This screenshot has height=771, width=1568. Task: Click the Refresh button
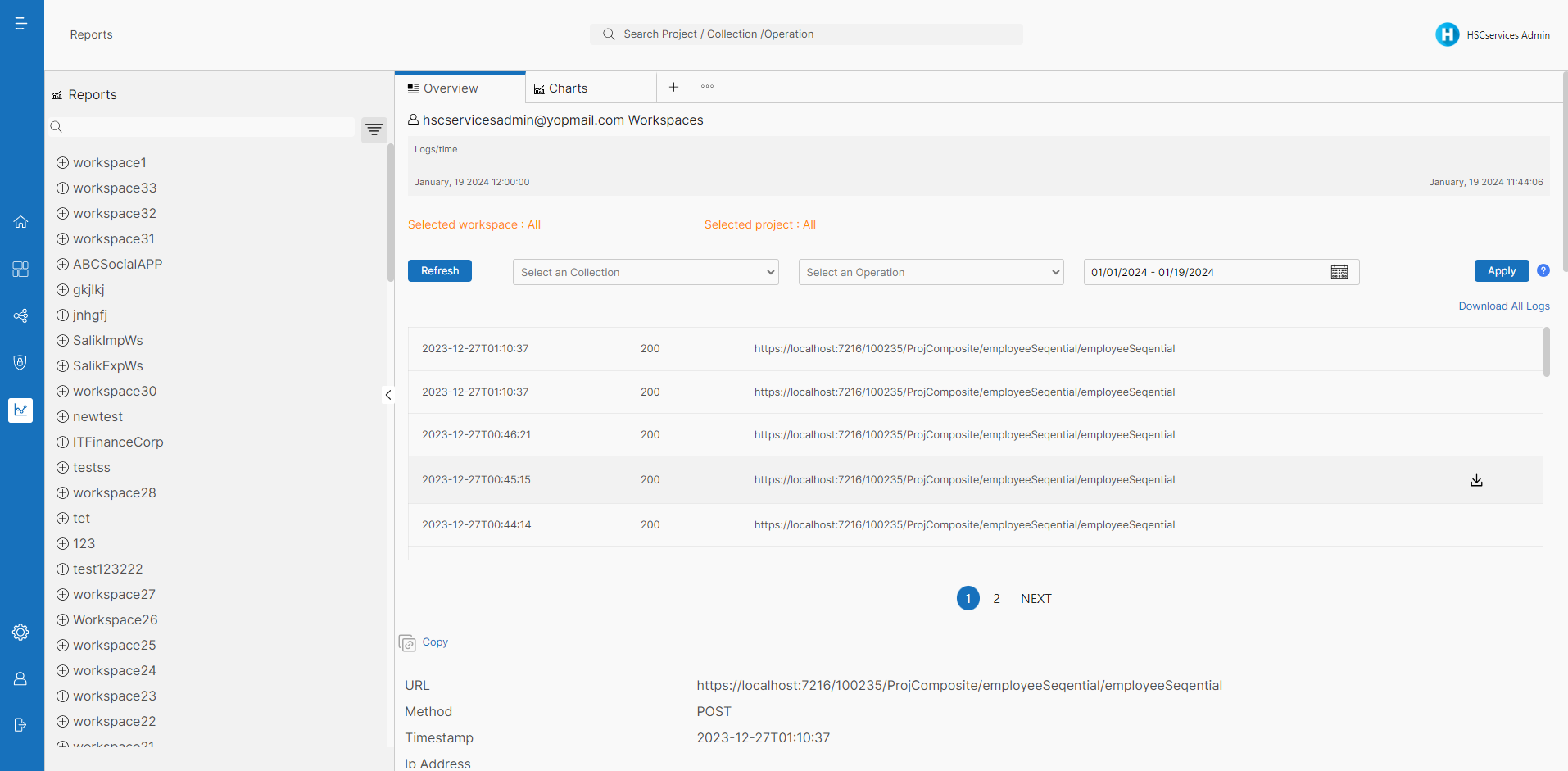click(440, 271)
